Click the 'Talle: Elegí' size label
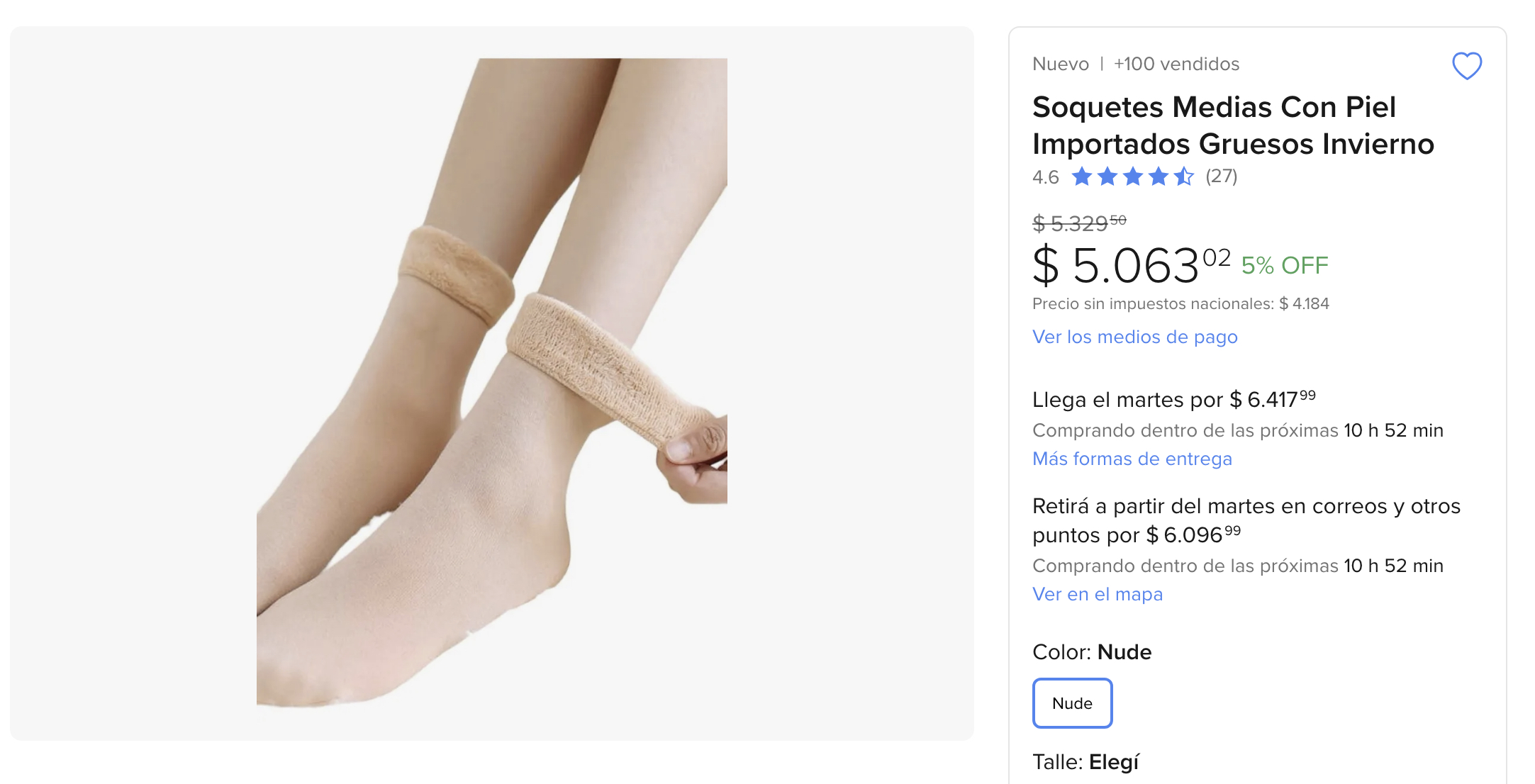The height and width of the screenshot is (784, 1535). pyautogui.click(x=1085, y=762)
